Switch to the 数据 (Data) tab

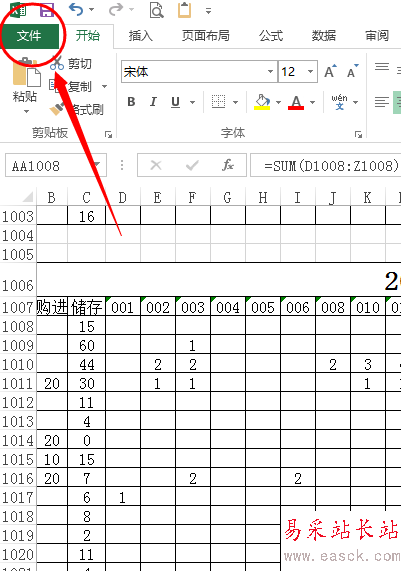(x=323, y=36)
